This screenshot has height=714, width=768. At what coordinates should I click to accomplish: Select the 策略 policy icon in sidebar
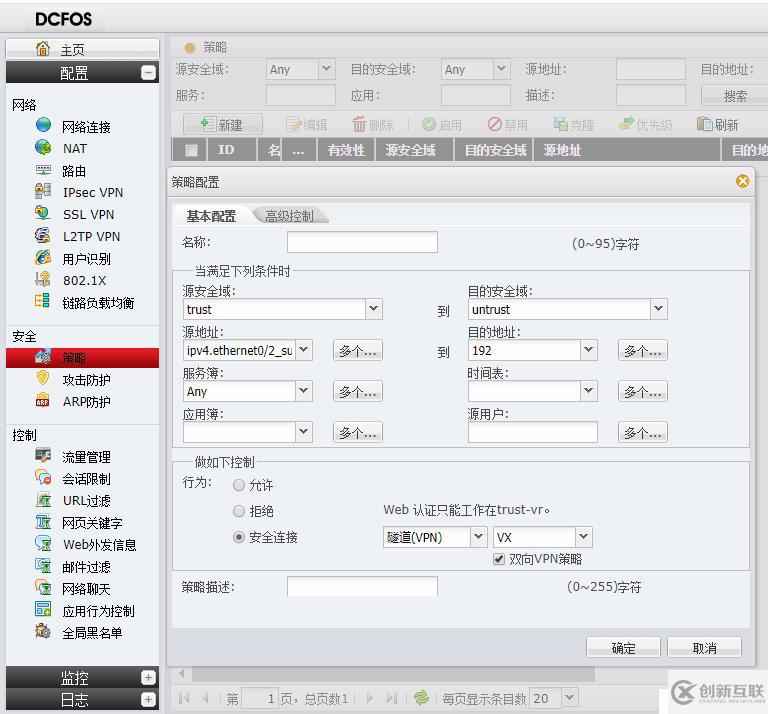click(x=43, y=357)
